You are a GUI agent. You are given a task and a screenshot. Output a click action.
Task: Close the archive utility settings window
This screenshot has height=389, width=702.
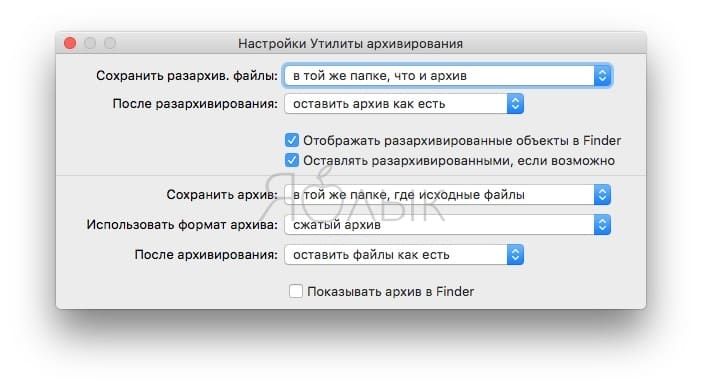70,43
